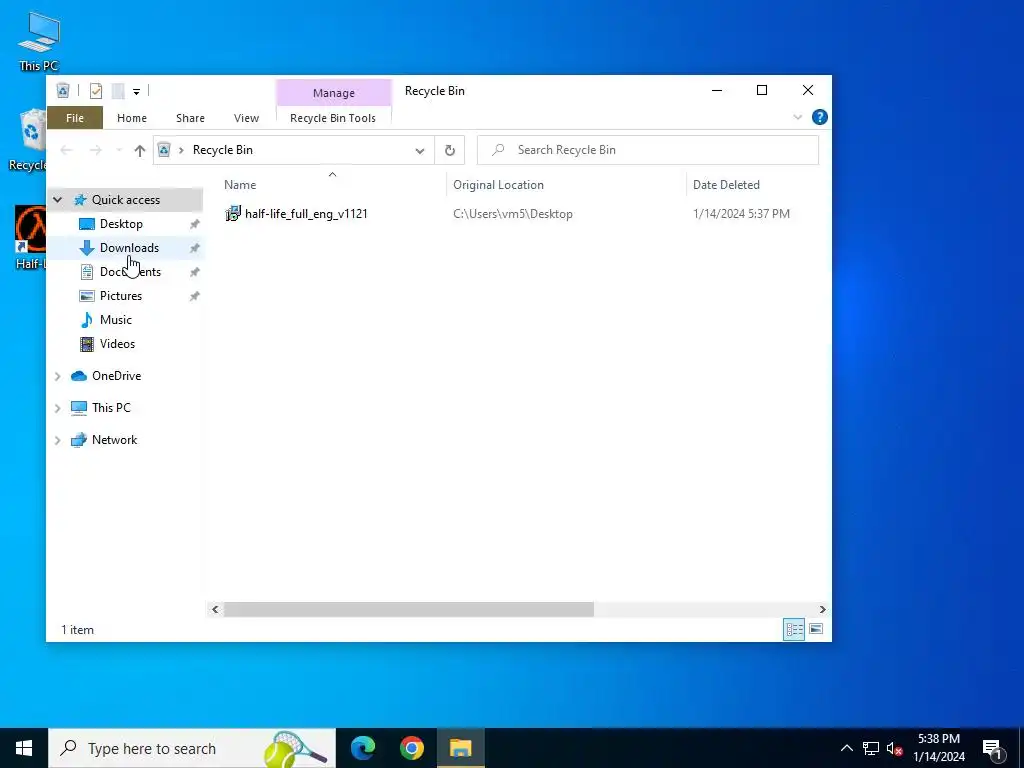This screenshot has height=768, width=1024.
Task: Click the Forward navigation arrow
Action: 95,150
